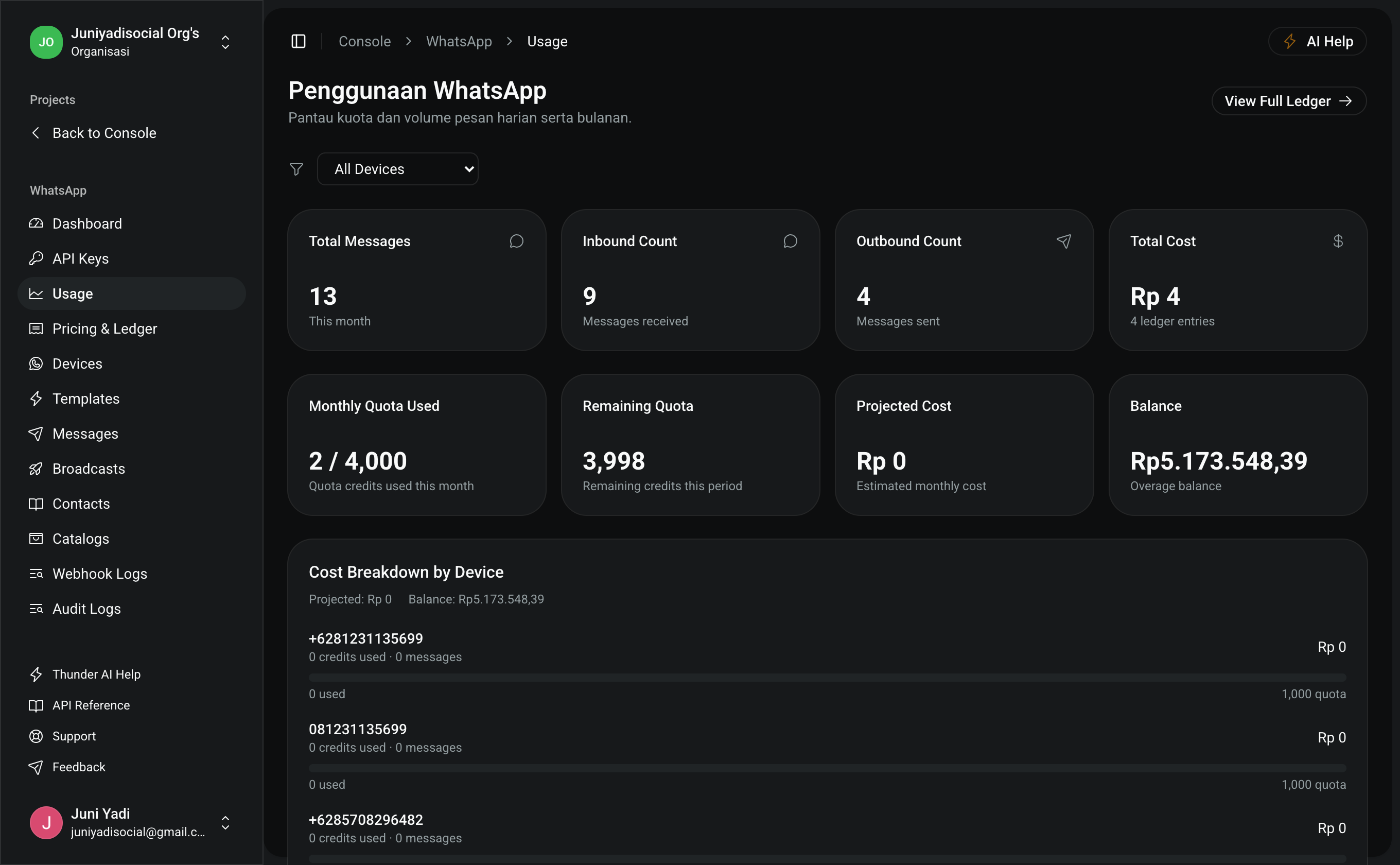Image resolution: width=1400 pixels, height=865 pixels.
Task: Open the Messages page
Action: tap(132, 434)
